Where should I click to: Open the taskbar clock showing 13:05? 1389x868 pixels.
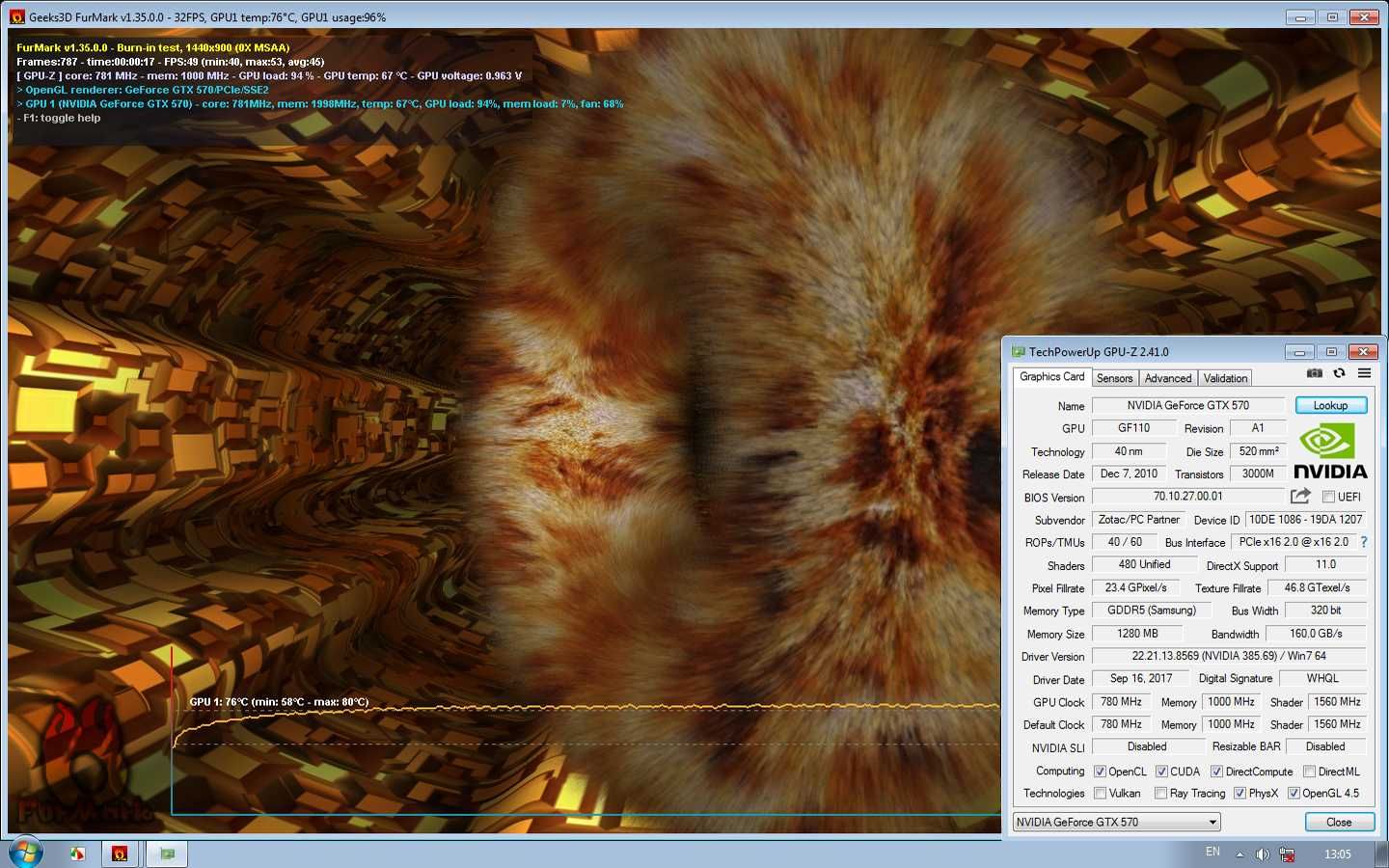(x=1338, y=854)
